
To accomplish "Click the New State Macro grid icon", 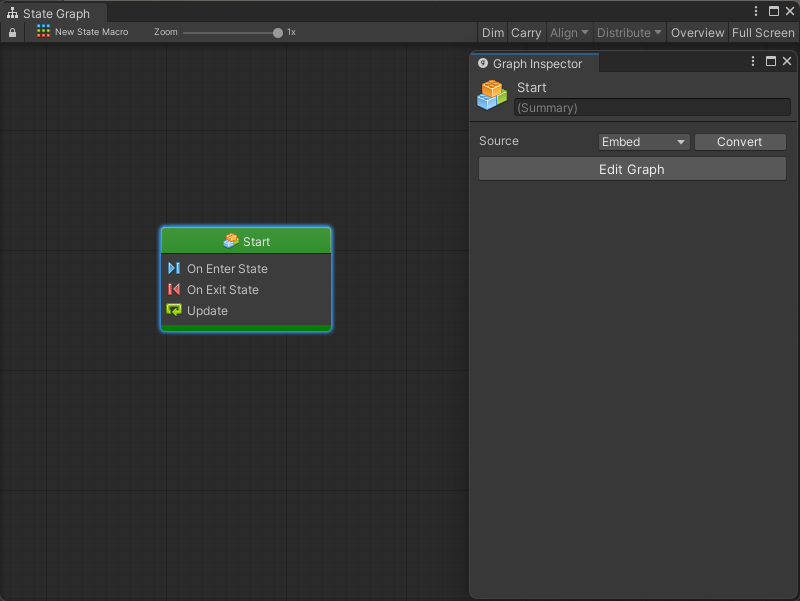I will 43,32.
